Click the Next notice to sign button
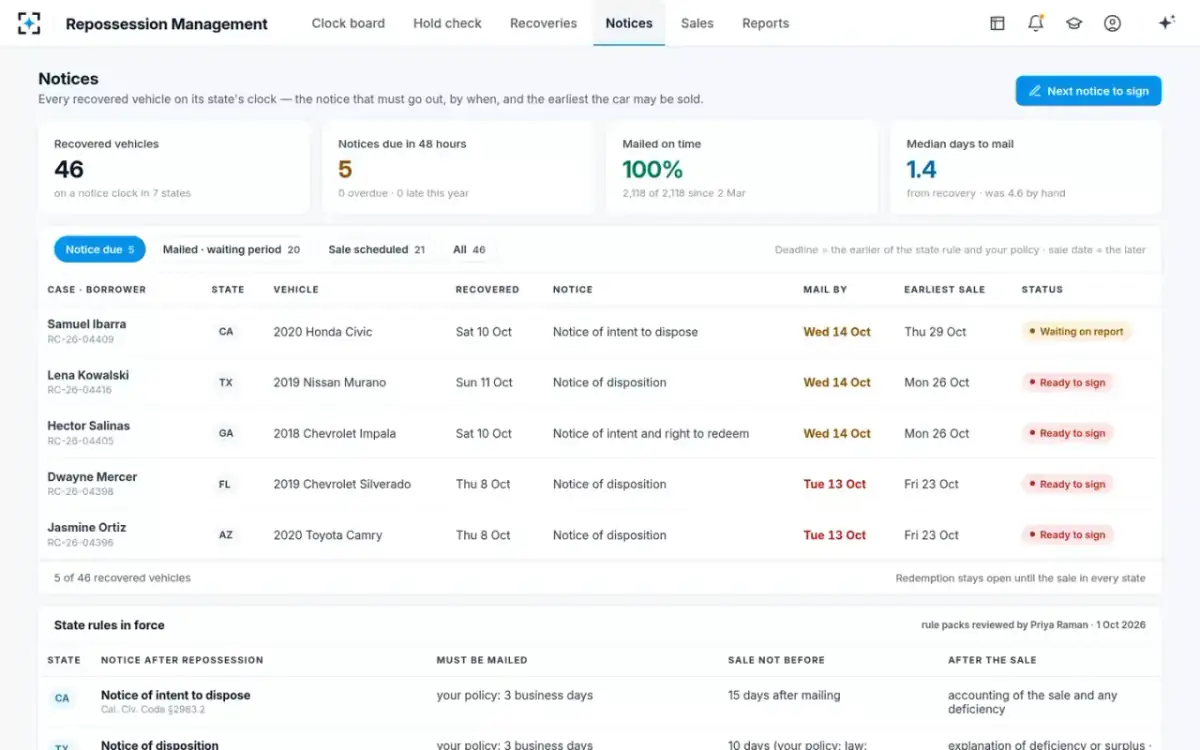The height and width of the screenshot is (750, 1200). point(1089,91)
